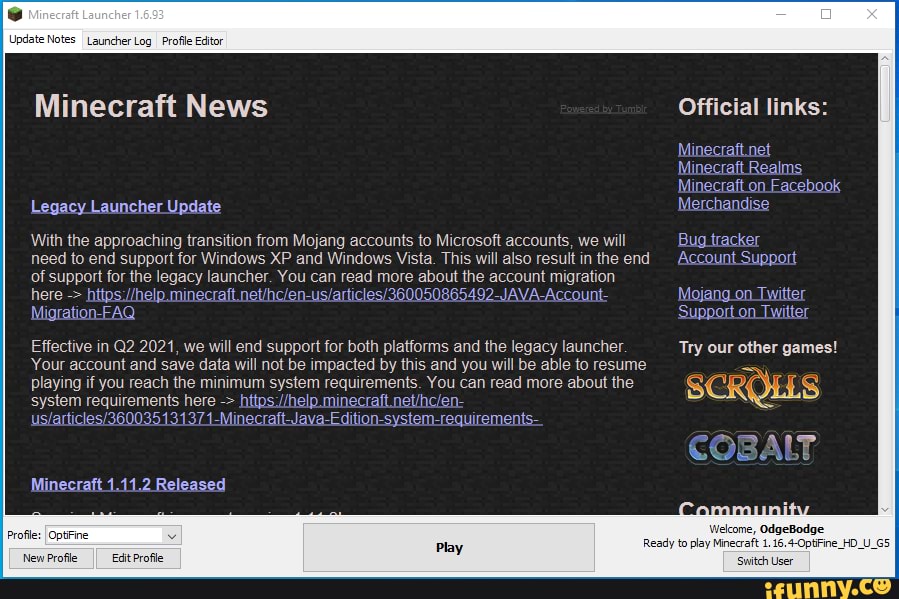
Task: Open the Profile Editor tab
Action: tap(192, 41)
